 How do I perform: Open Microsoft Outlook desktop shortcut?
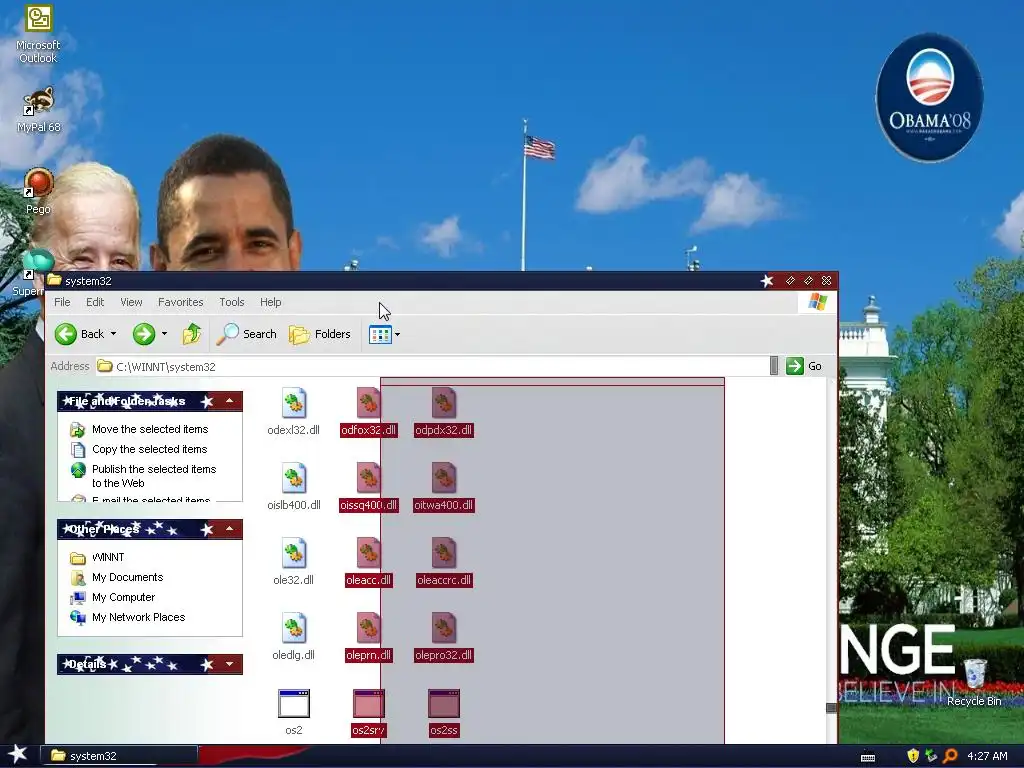[x=38, y=35]
